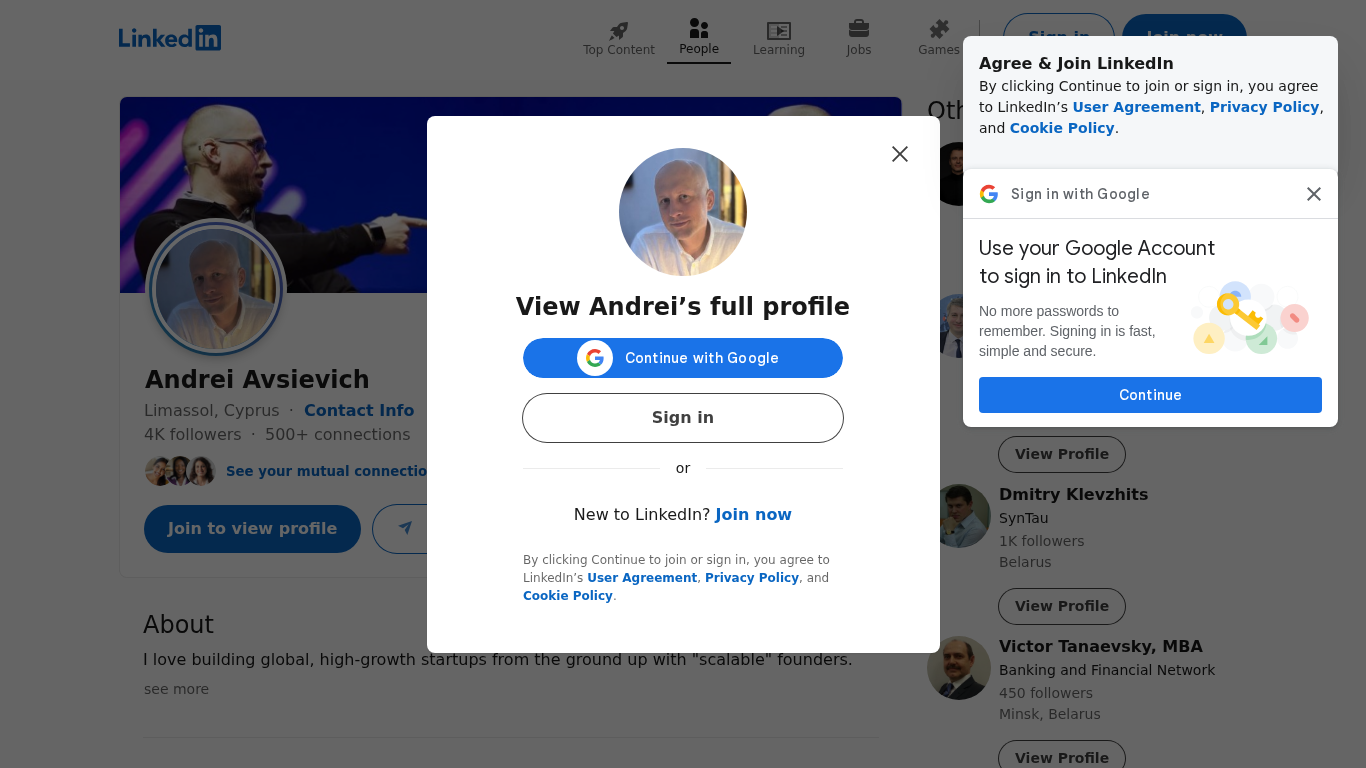The width and height of the screenshot is (1366, 768).
Task: Click Continue with Google button
Action: (x=683, y=358)
